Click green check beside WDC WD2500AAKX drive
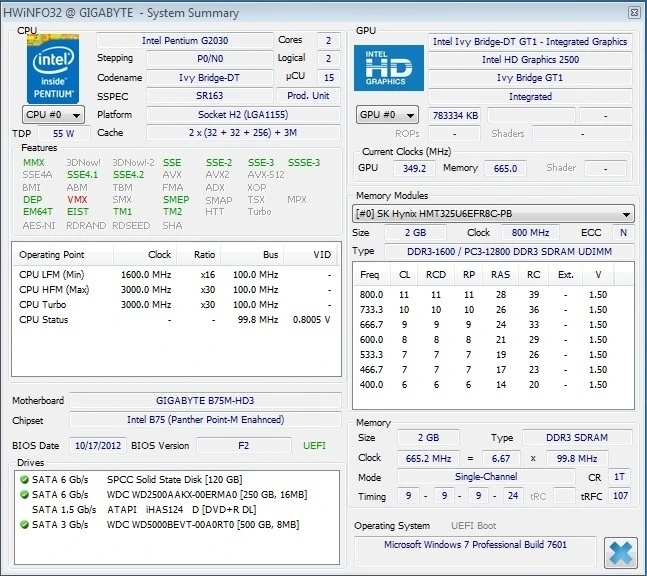The width and height of the screenshot is (647, 576). tap(24, 494)
